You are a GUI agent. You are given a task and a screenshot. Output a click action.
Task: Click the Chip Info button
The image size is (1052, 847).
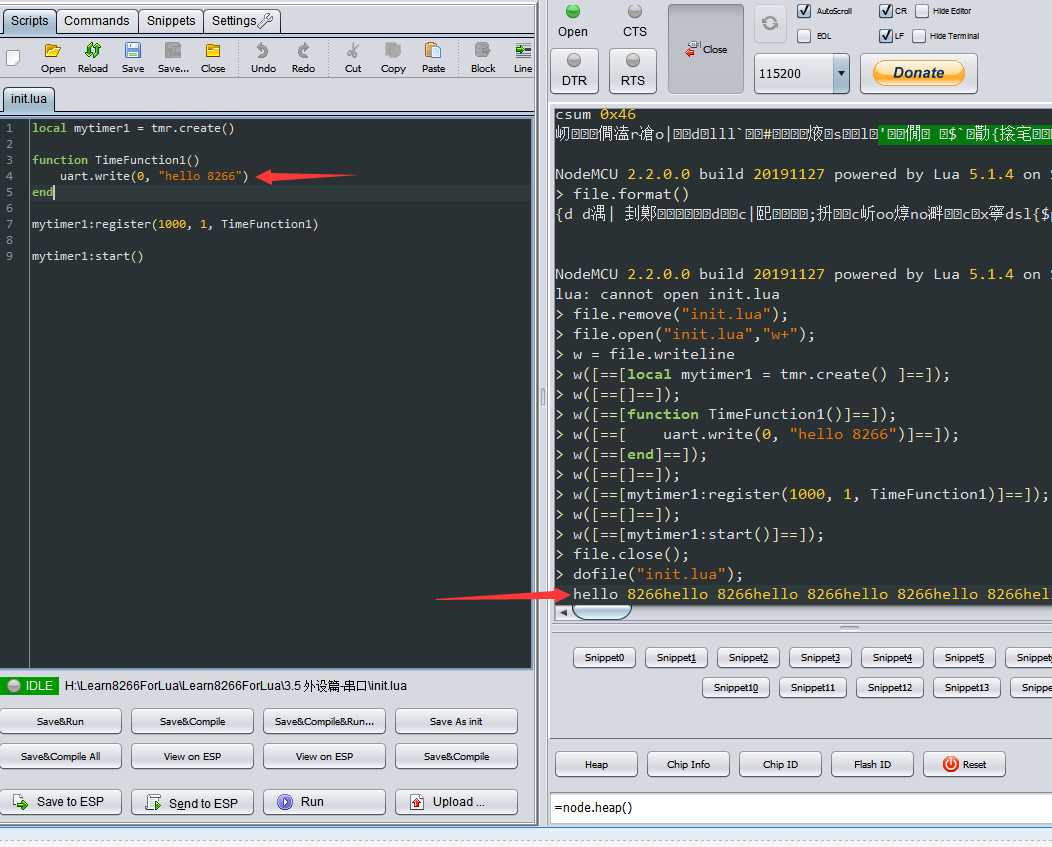(688, 764)
